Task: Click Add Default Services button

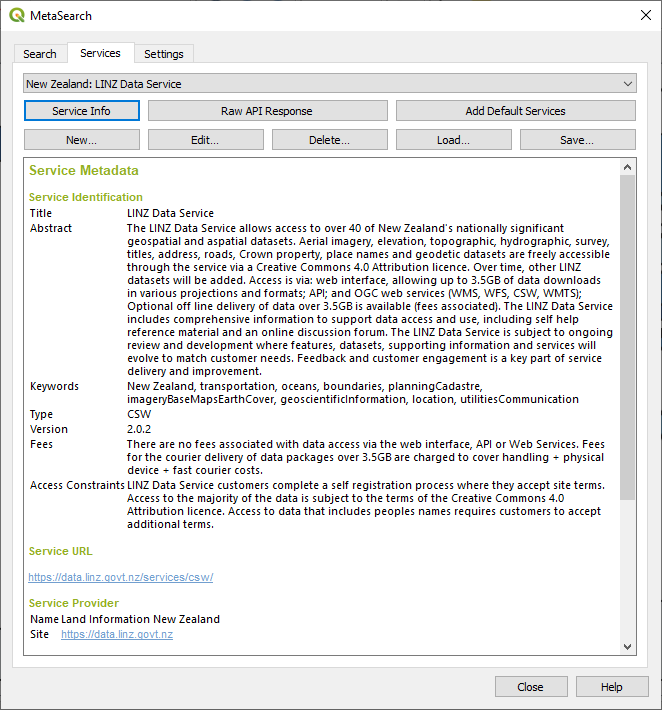Action: [515, 111]
